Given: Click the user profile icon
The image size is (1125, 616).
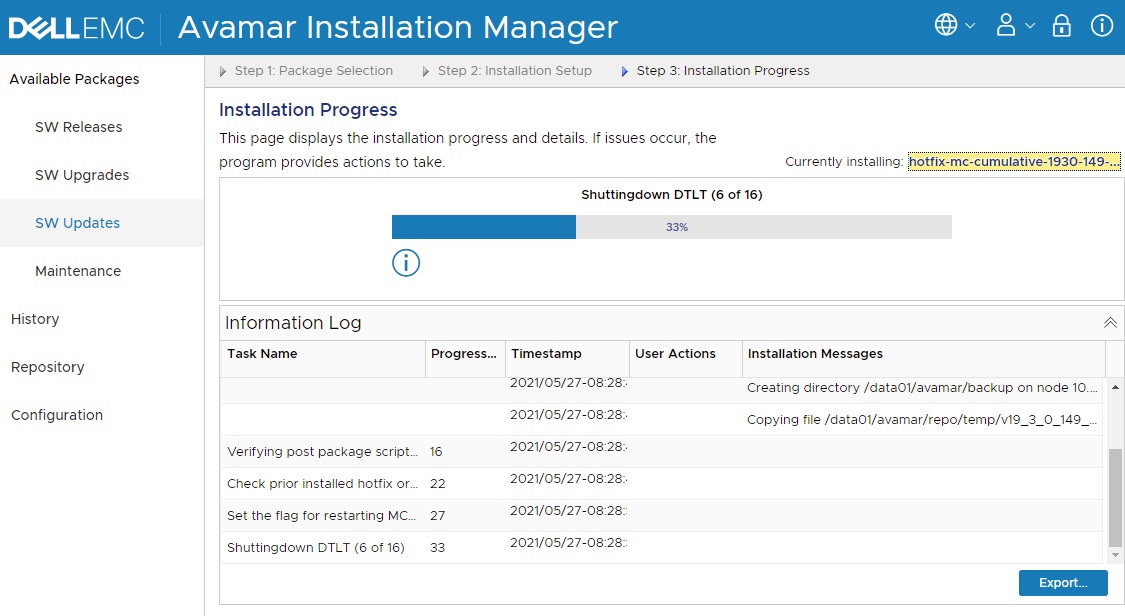Looking at the screenshot, I should coord(1007,25).
